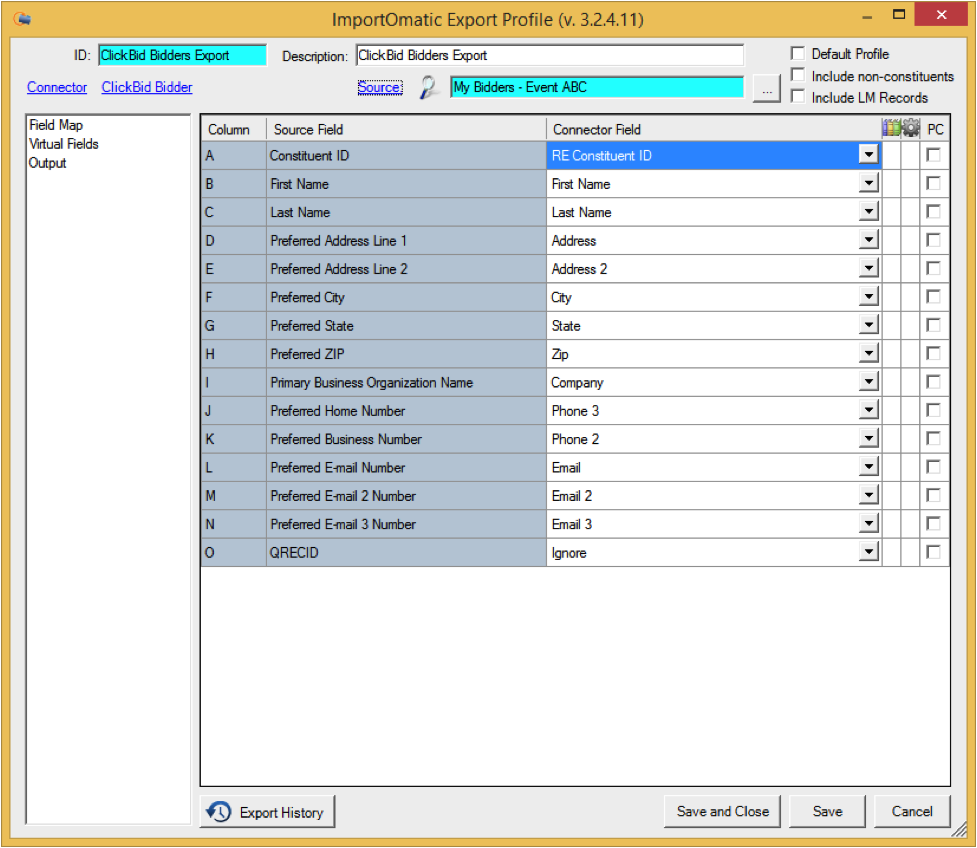Expand the Phone 2 dropdown arrow
The image size is (977, 848).
[x=869, y=439]
